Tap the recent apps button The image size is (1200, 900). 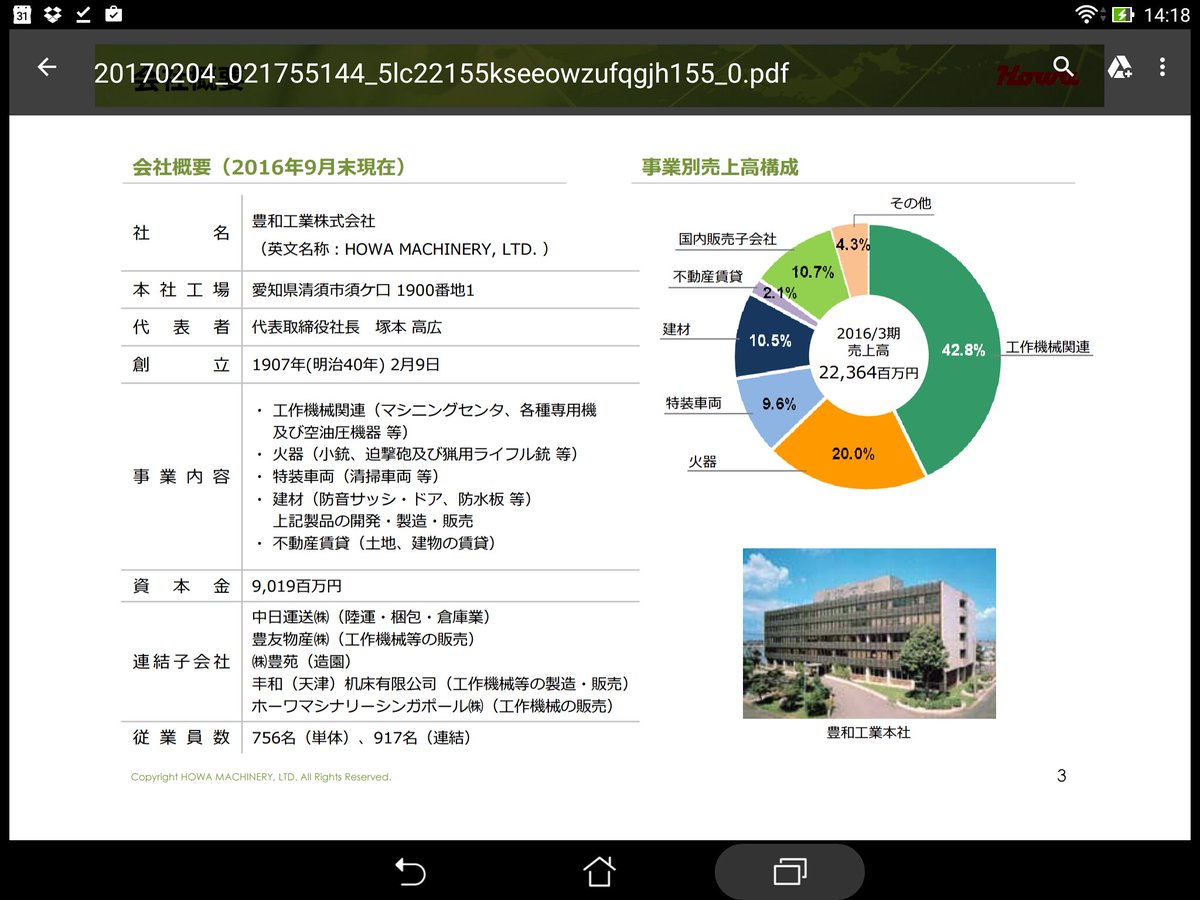point(790,871)
